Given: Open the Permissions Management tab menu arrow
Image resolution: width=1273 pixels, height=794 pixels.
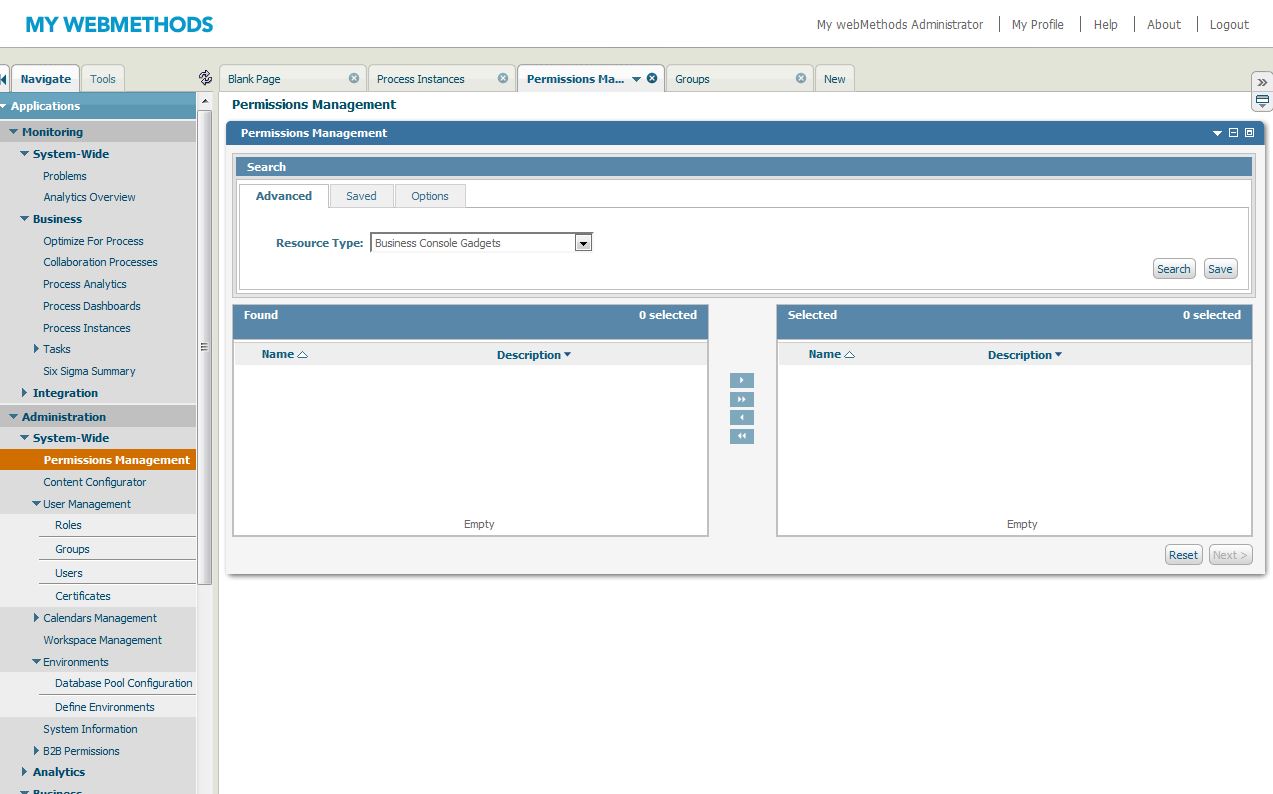Looking at the screenshot, I should coord(636,79).
